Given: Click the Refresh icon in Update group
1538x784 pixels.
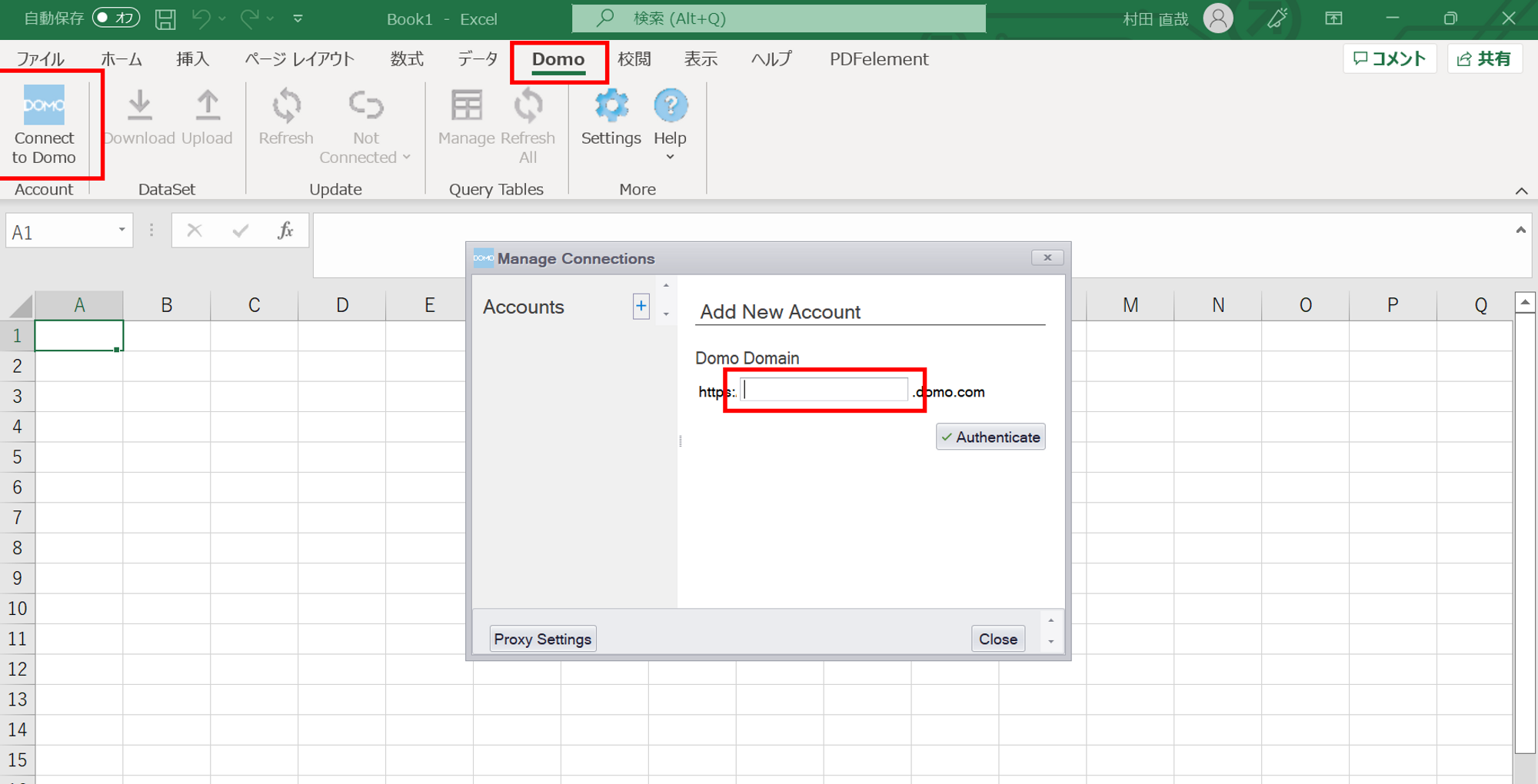Looking at the screenshot, I should pyautogui.click(x=286, y=105).
